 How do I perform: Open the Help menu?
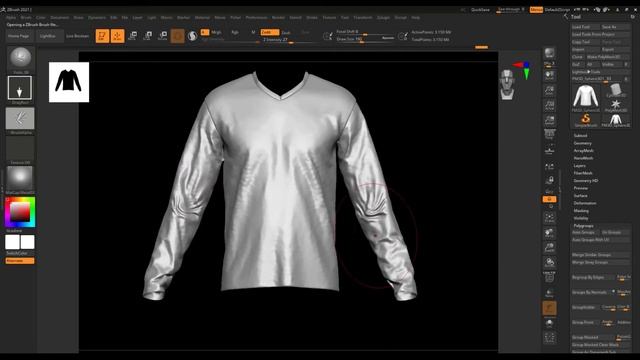tap(416, 18)
